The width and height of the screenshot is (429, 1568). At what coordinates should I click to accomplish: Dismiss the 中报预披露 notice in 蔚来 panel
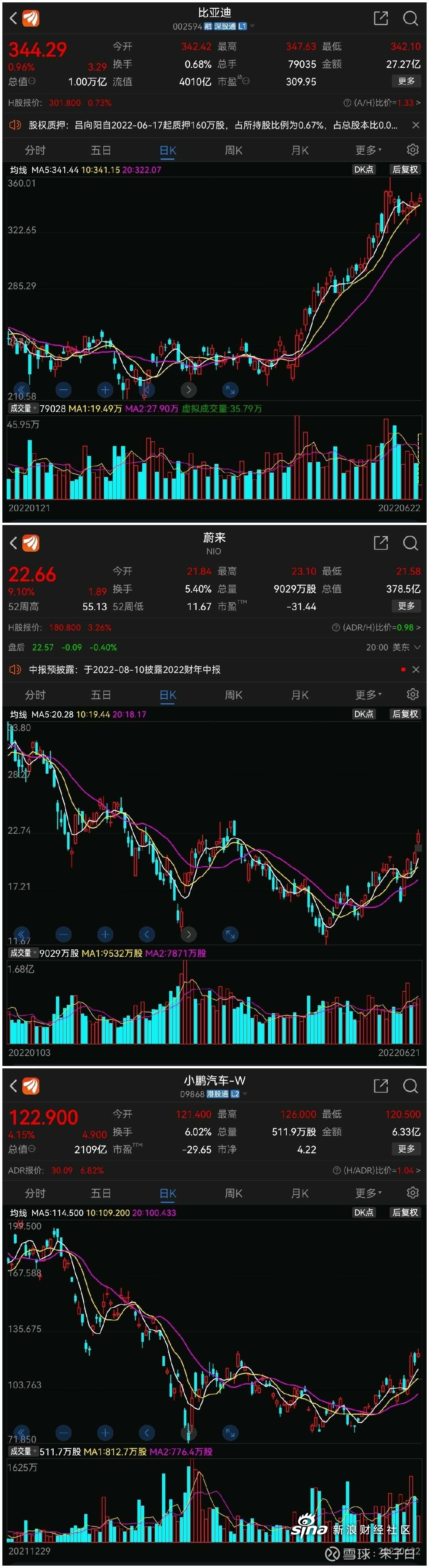pos(415,670)
